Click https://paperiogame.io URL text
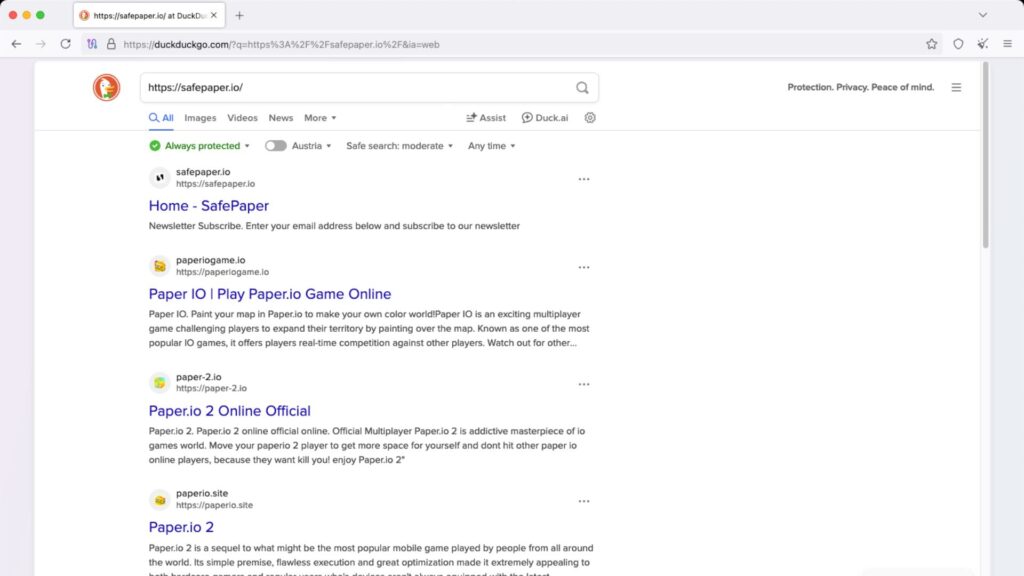 point(222,272)
